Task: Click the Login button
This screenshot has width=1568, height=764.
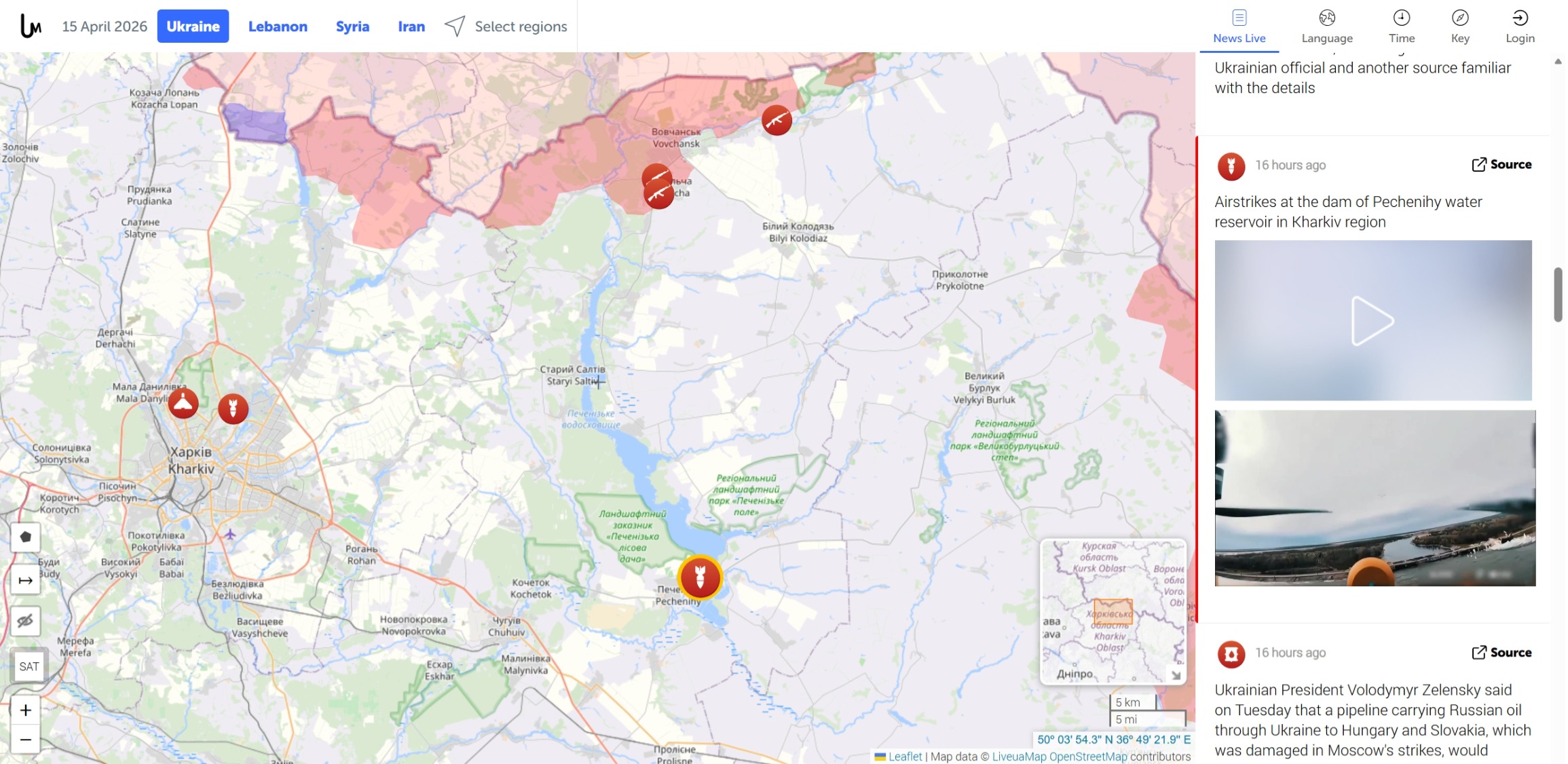Action: 1520,26
